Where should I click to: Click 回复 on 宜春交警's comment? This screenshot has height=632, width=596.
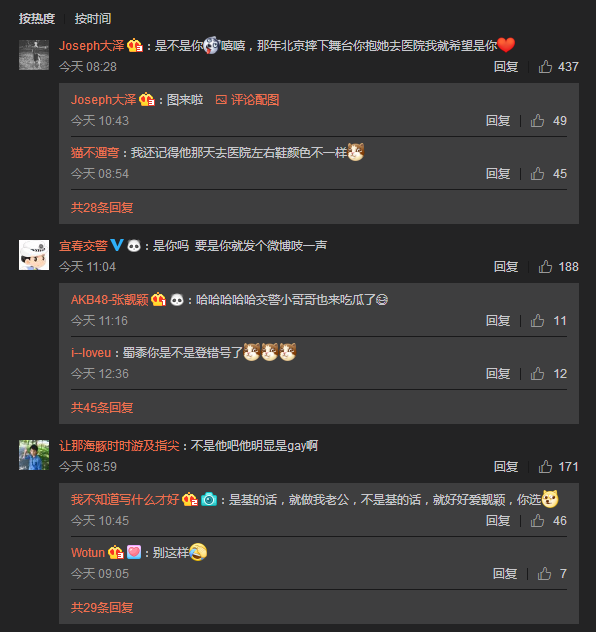506,266
